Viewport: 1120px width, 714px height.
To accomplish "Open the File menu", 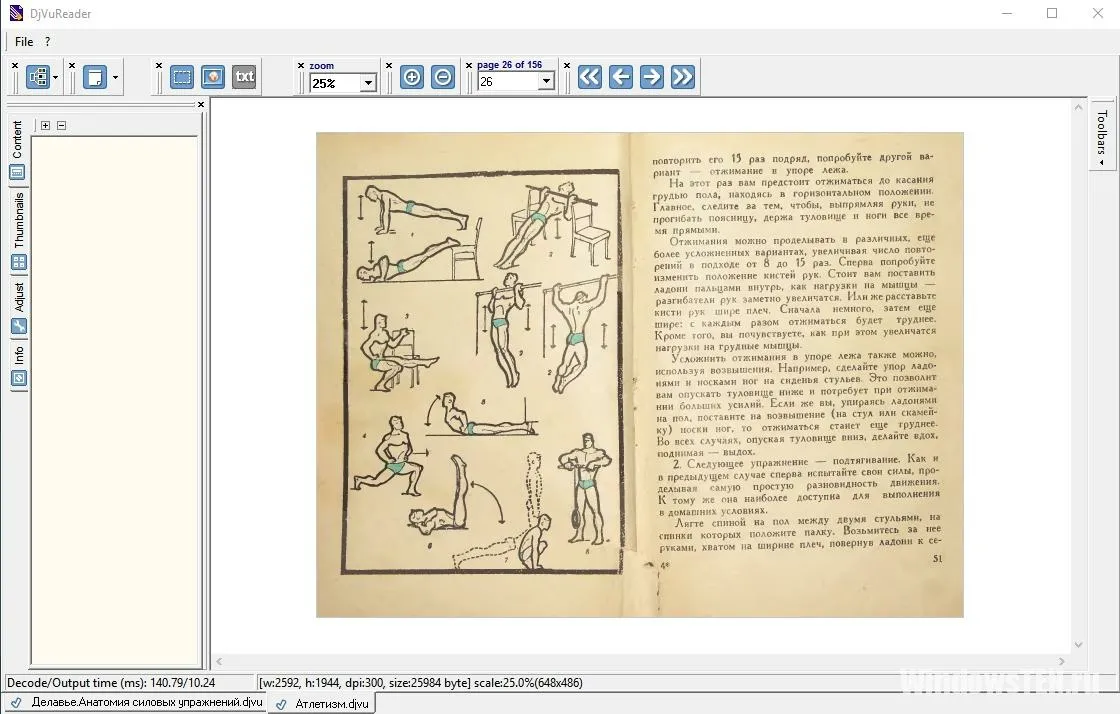I will 24,42.
